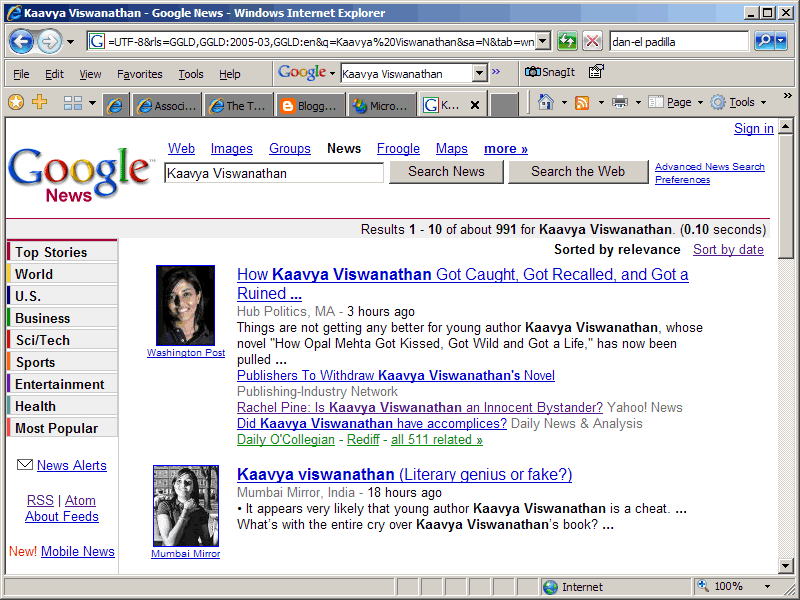
Task: Open the tab list dropdown arrow
Action: pyautogui.click(x=92, y=103)
